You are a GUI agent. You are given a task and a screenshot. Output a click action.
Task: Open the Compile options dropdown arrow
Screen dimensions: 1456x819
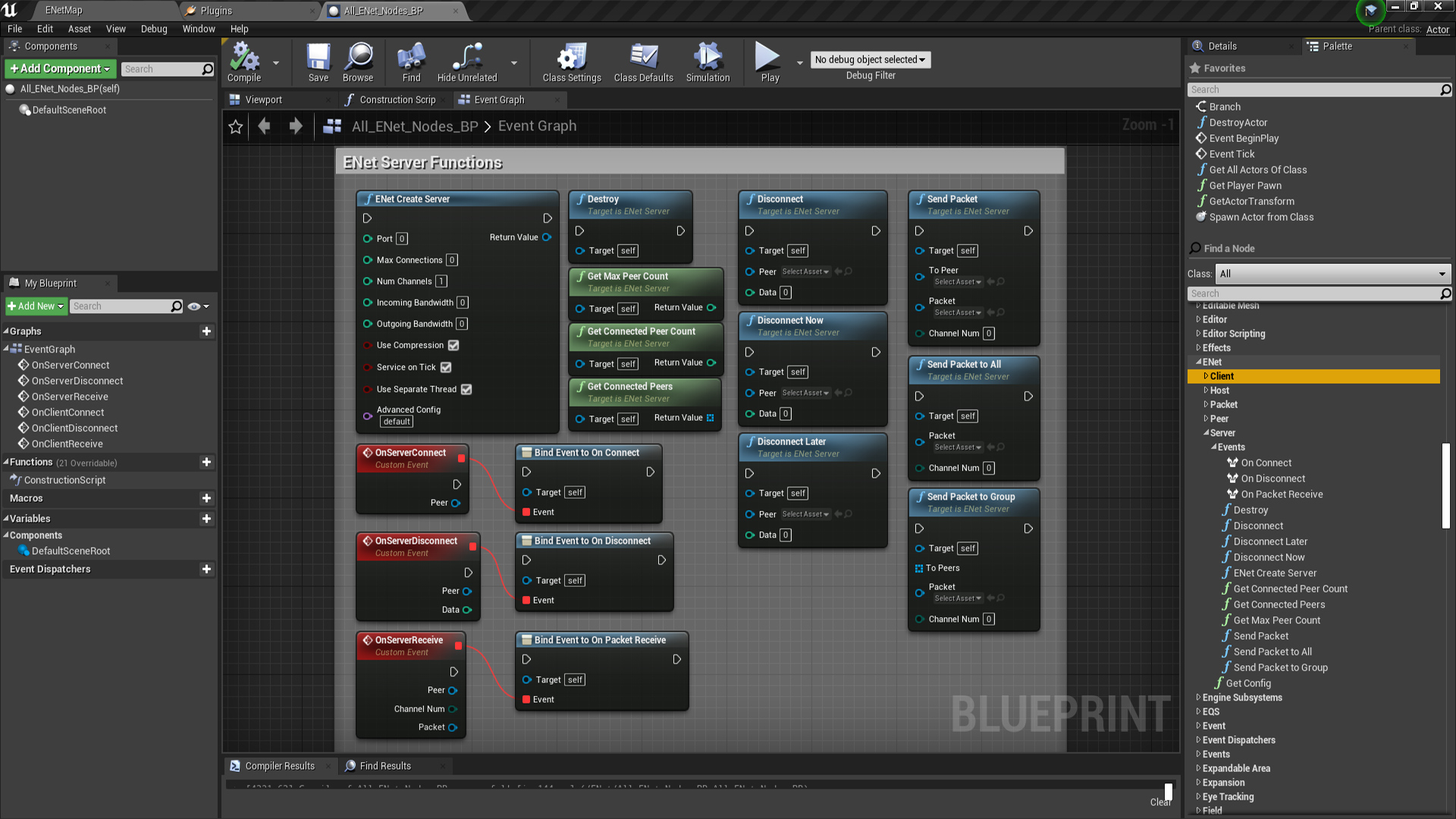[276, 63]
